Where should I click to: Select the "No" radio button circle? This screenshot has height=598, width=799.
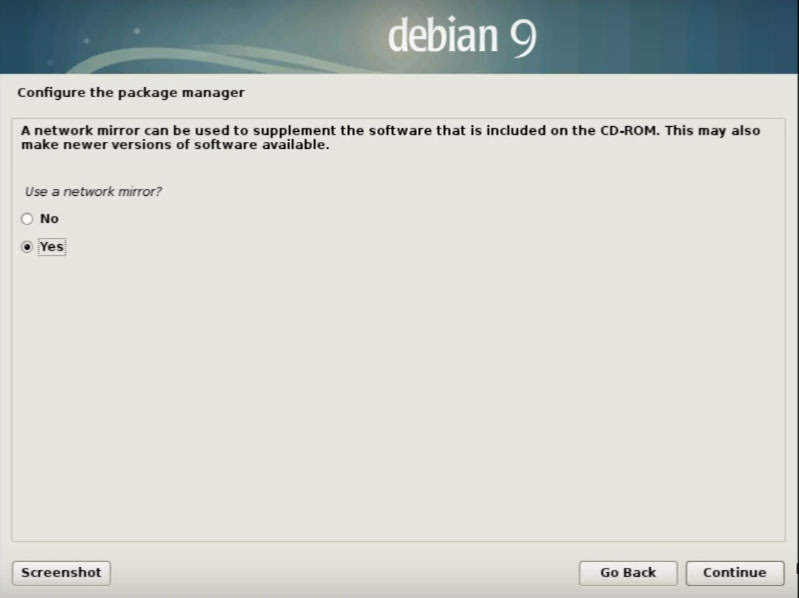27,219
